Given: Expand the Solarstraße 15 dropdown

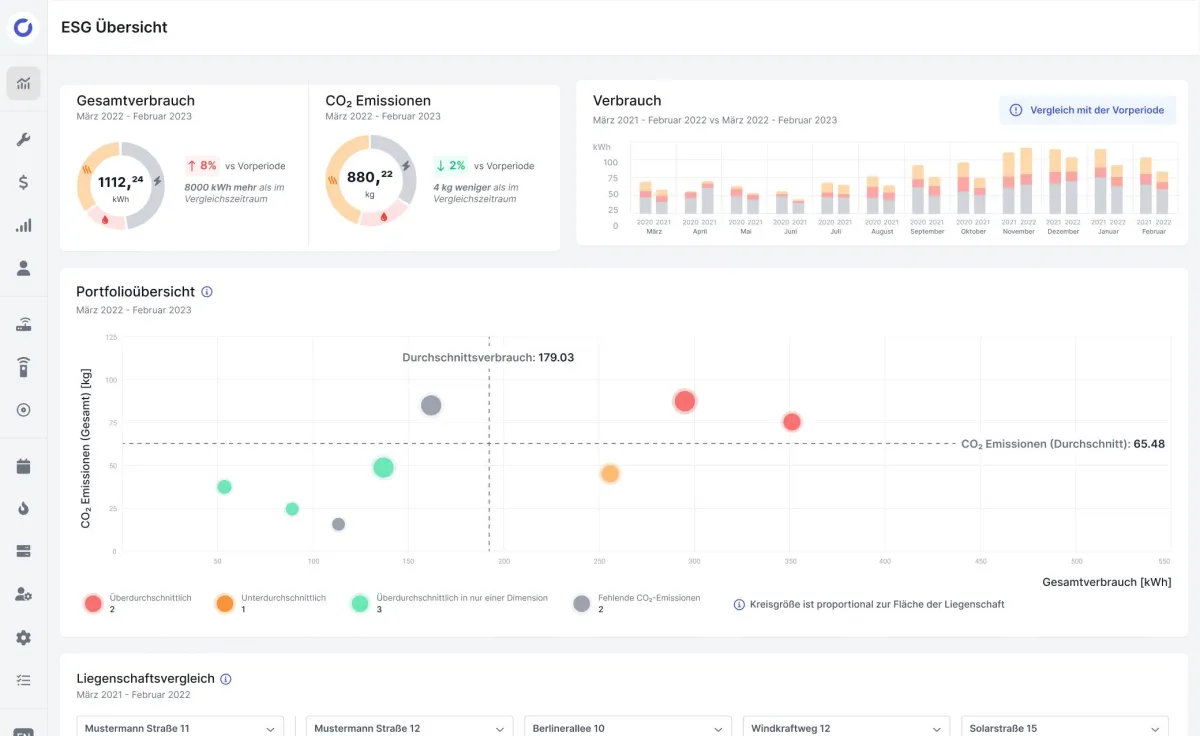Looking at the screenshot, I should click(1064, 728).
